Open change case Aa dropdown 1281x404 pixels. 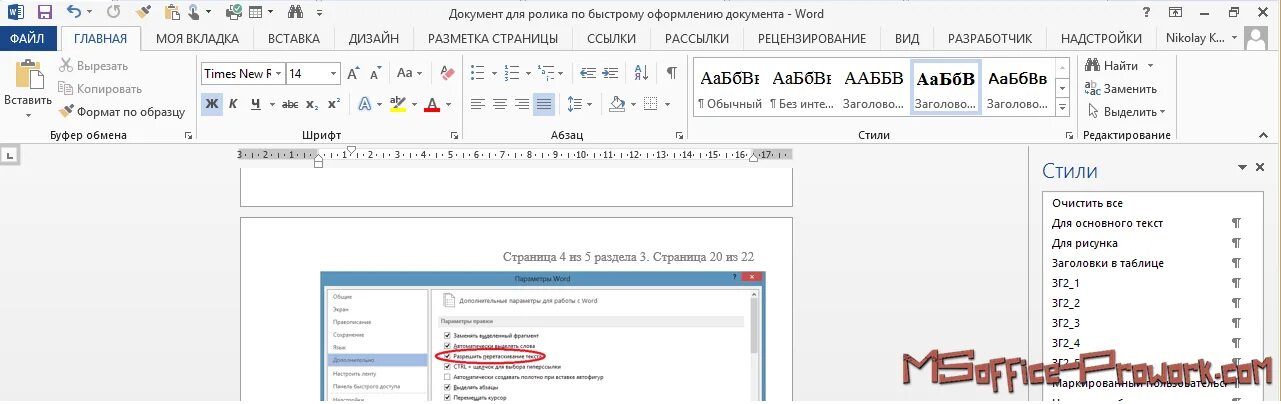coord(410,73)
